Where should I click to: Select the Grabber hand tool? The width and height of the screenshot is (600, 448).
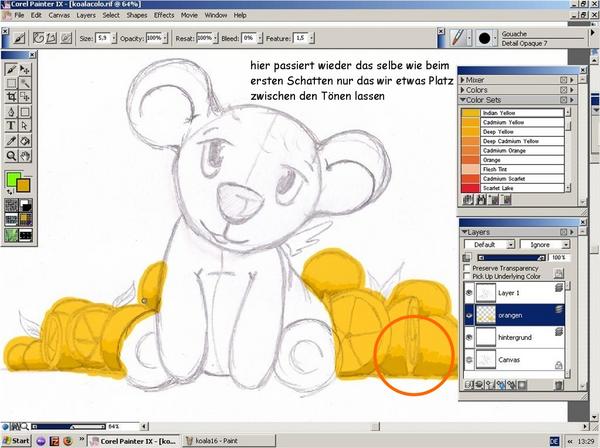[25, 156]
